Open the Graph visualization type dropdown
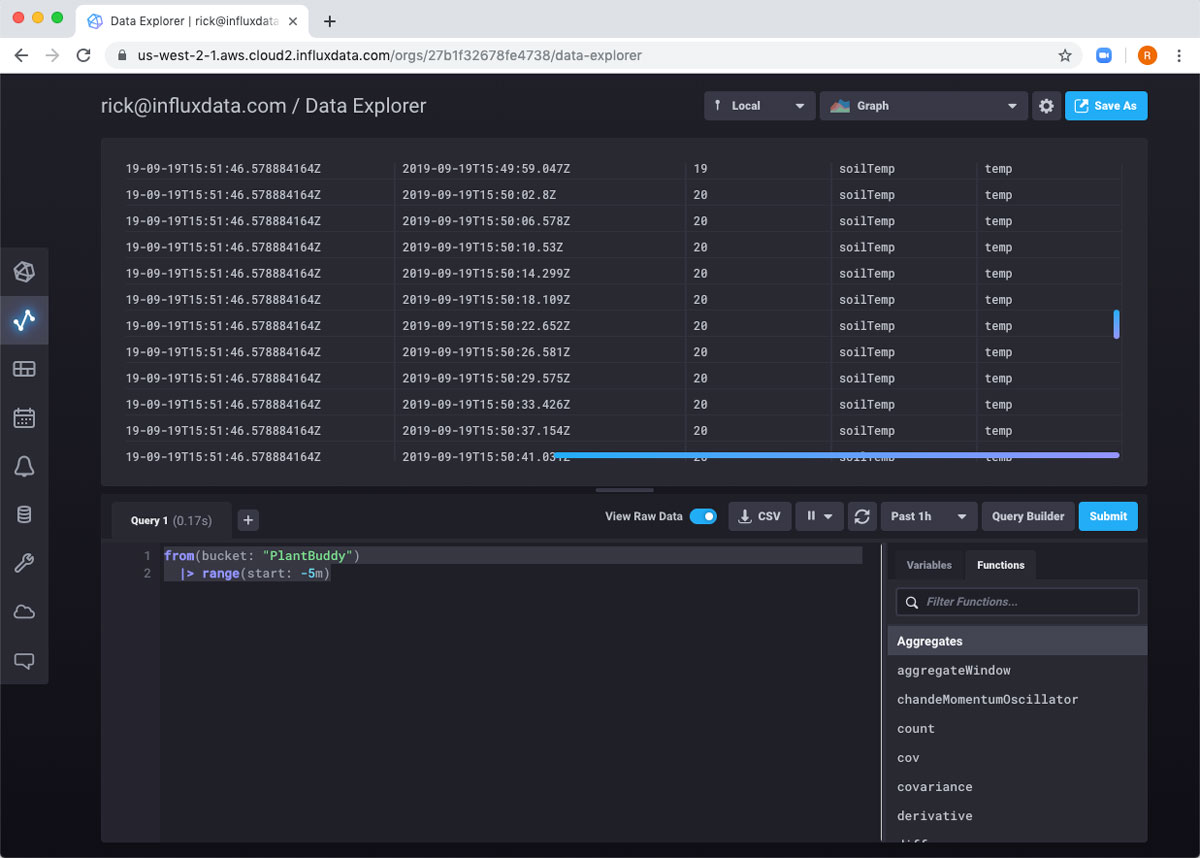The width and height of the screenshot is (1200, 858). click(923, 106)
